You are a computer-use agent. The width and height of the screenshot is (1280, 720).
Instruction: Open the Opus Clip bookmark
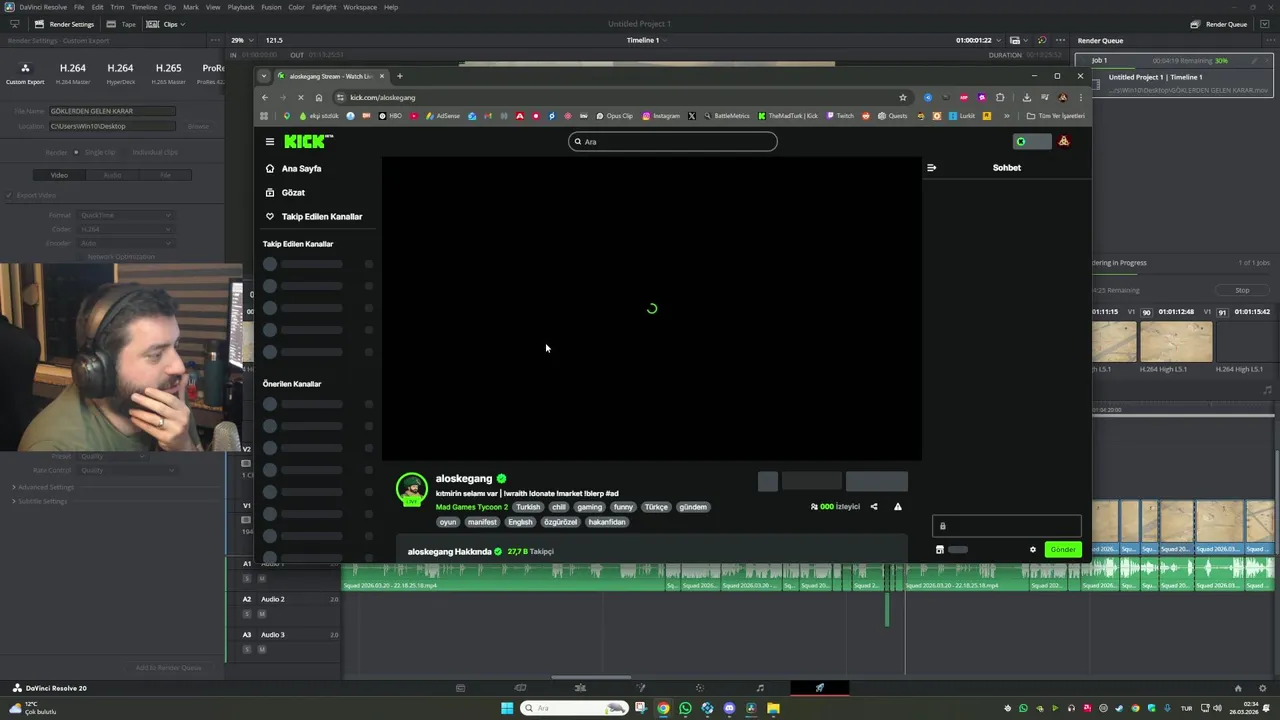pos(614,116)
